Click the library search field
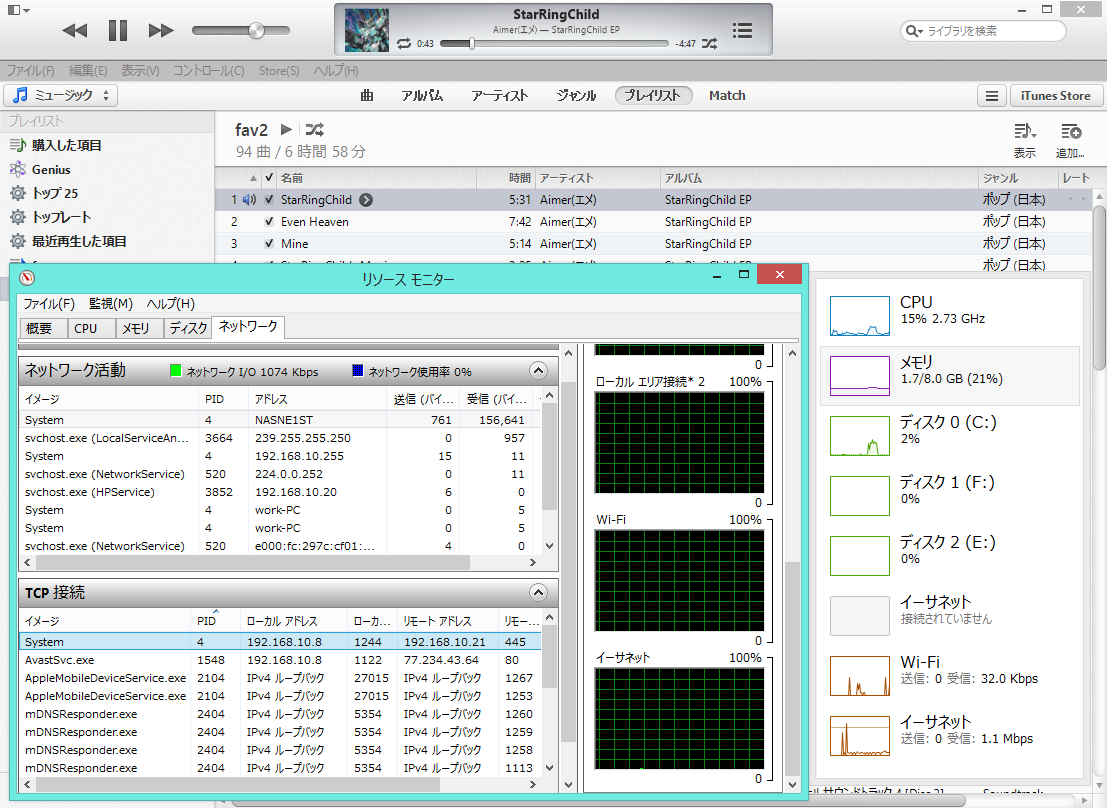The width and height of the screenshot is (1107, 808). [983, 31]
